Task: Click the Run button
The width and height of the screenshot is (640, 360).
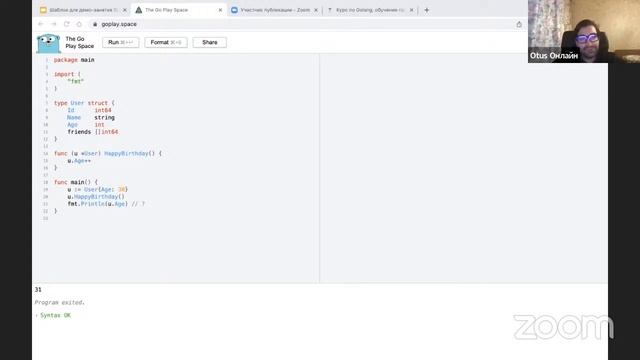Action: click(x=120, y=42)
